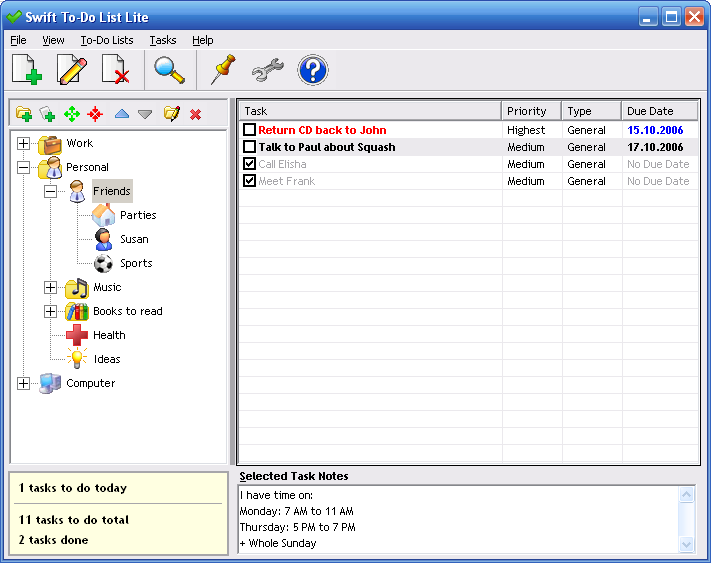
Task: Click the pushpin icon in the toolbar
Action: tap(221, 71)
